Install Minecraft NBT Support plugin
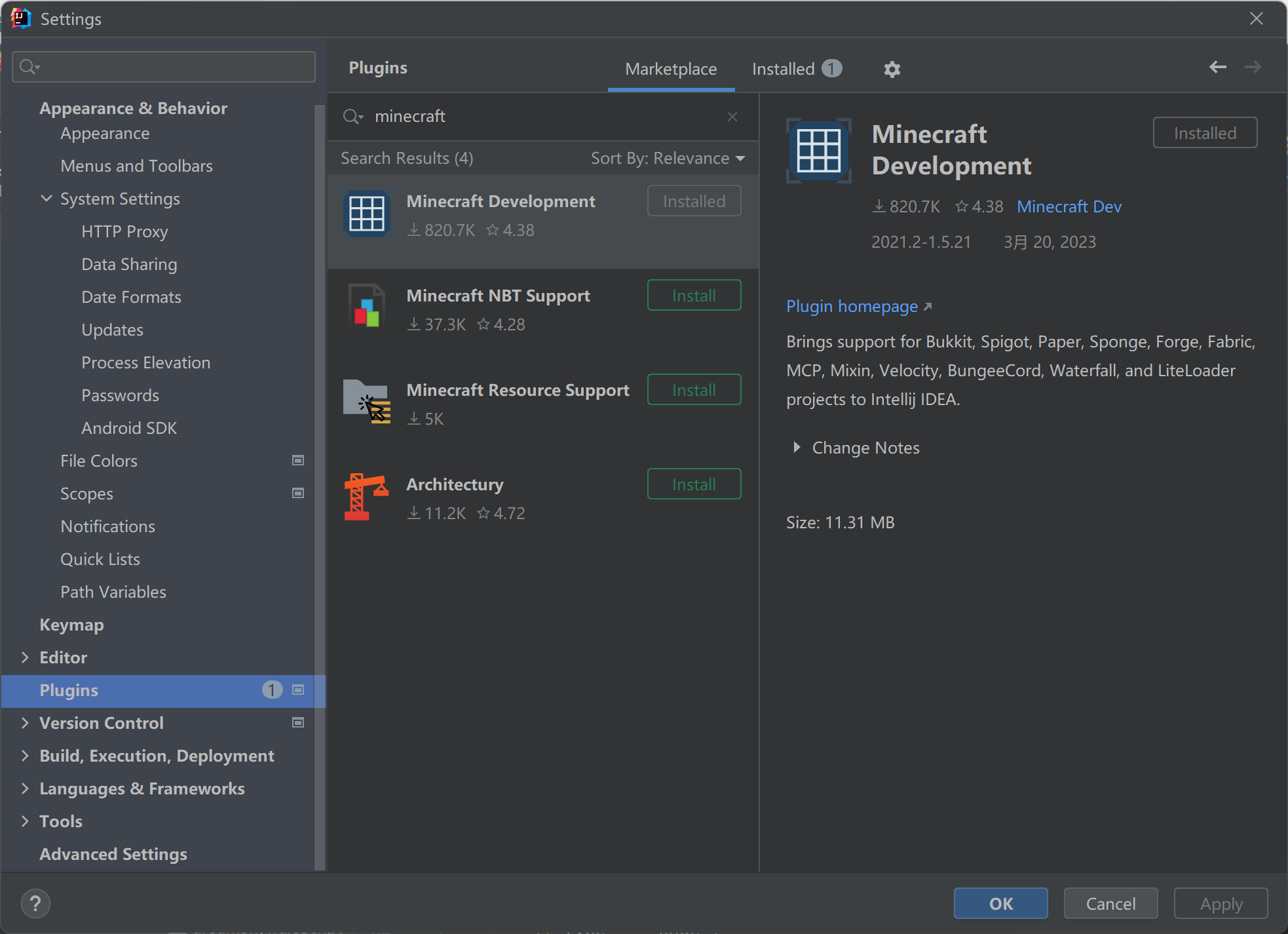 pos(694,296)
